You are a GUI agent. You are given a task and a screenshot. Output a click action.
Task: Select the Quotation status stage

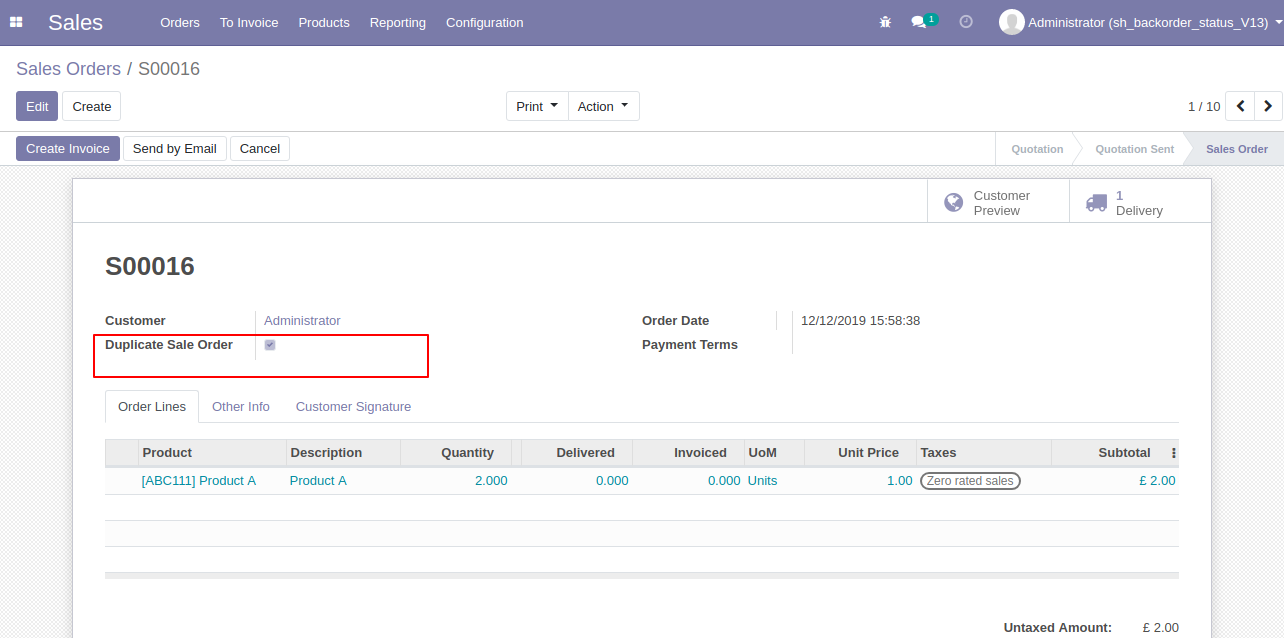coord(1037,149)
